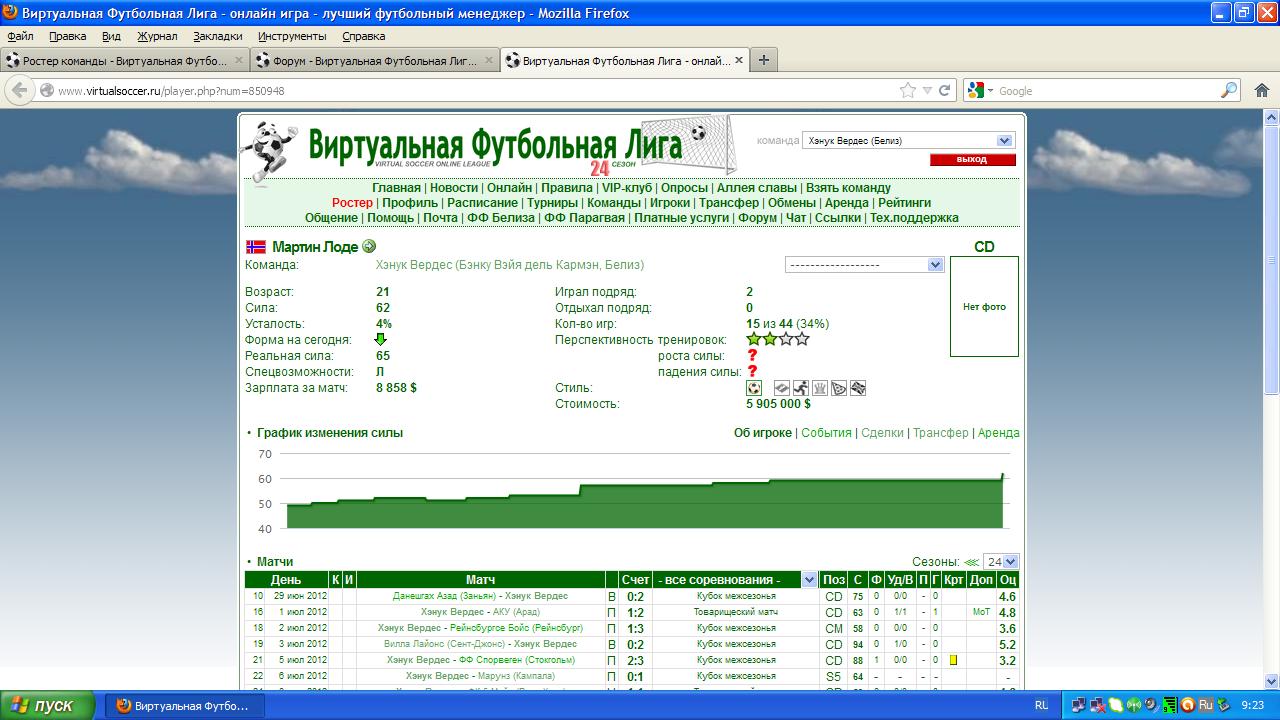Open the dashed dropdown beside the player photo
This screenshot has height=720, width=1280.
click(865, 265)
